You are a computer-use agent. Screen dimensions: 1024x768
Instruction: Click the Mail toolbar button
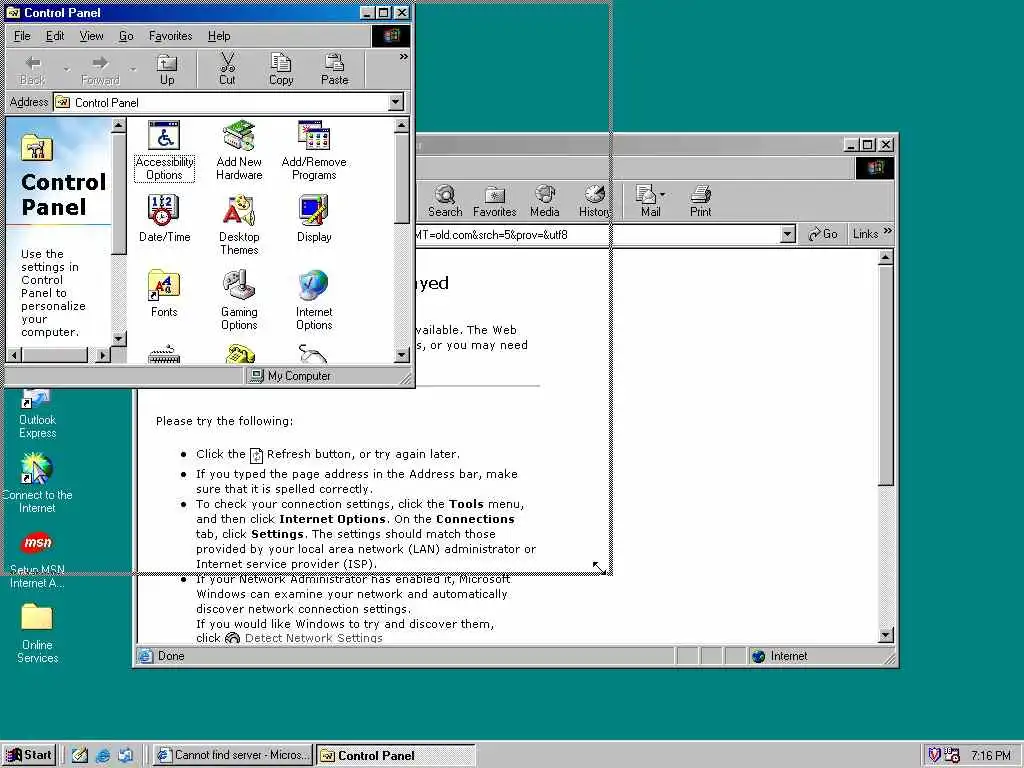coord(648,201)
